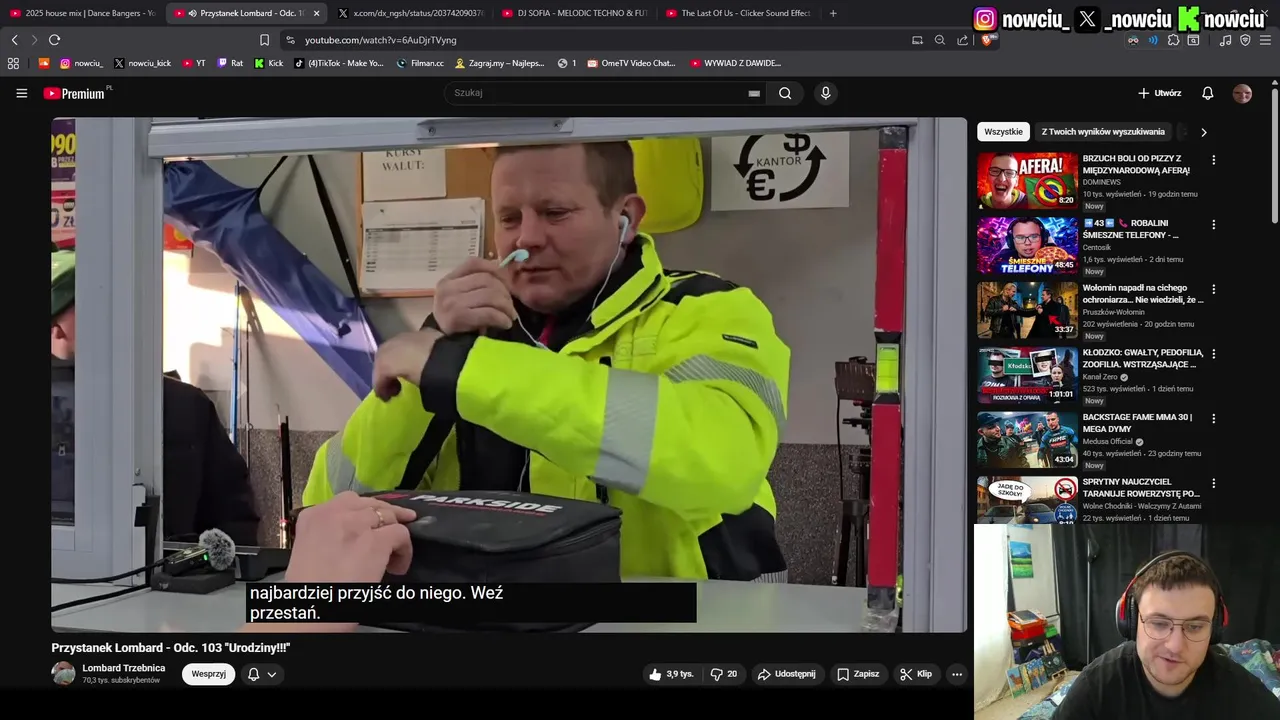1280x720 pixels.
Task: Open BACKSTAGE FAME MMA 30 thumbnail
Action: (x=1027, y=439)
